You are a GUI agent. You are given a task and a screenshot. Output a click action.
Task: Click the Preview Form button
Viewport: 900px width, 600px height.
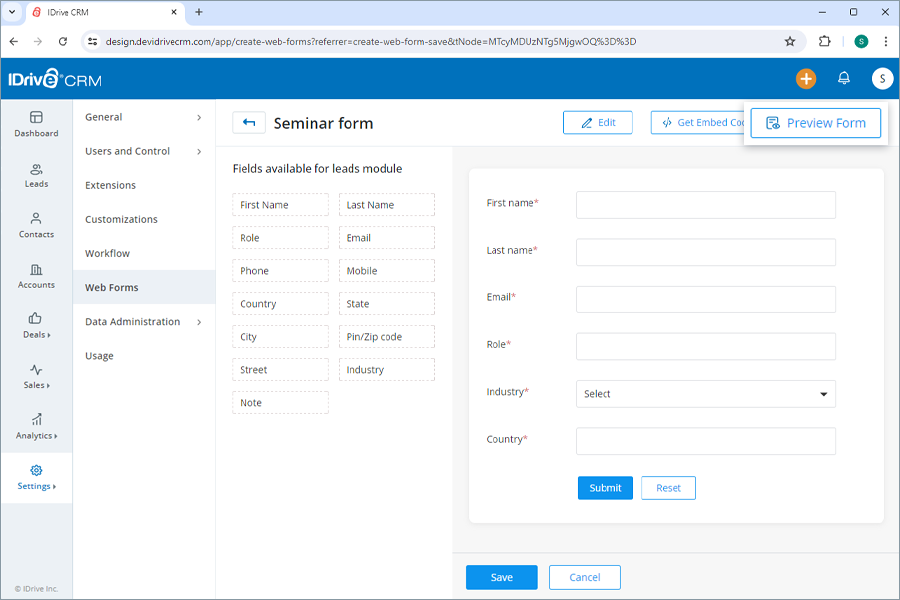[x=815, y=122]
